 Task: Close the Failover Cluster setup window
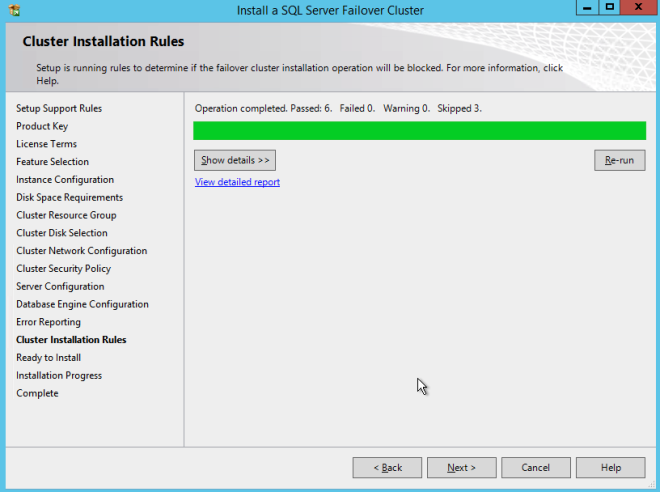pyautogui.click(x=638, y=8)
